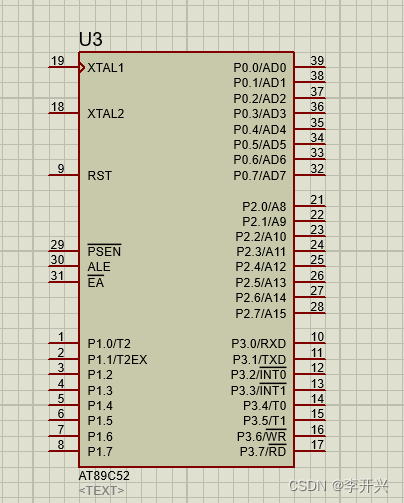
Task: Click the P0.0/AD0 pin label
Action: click(260, 68)
